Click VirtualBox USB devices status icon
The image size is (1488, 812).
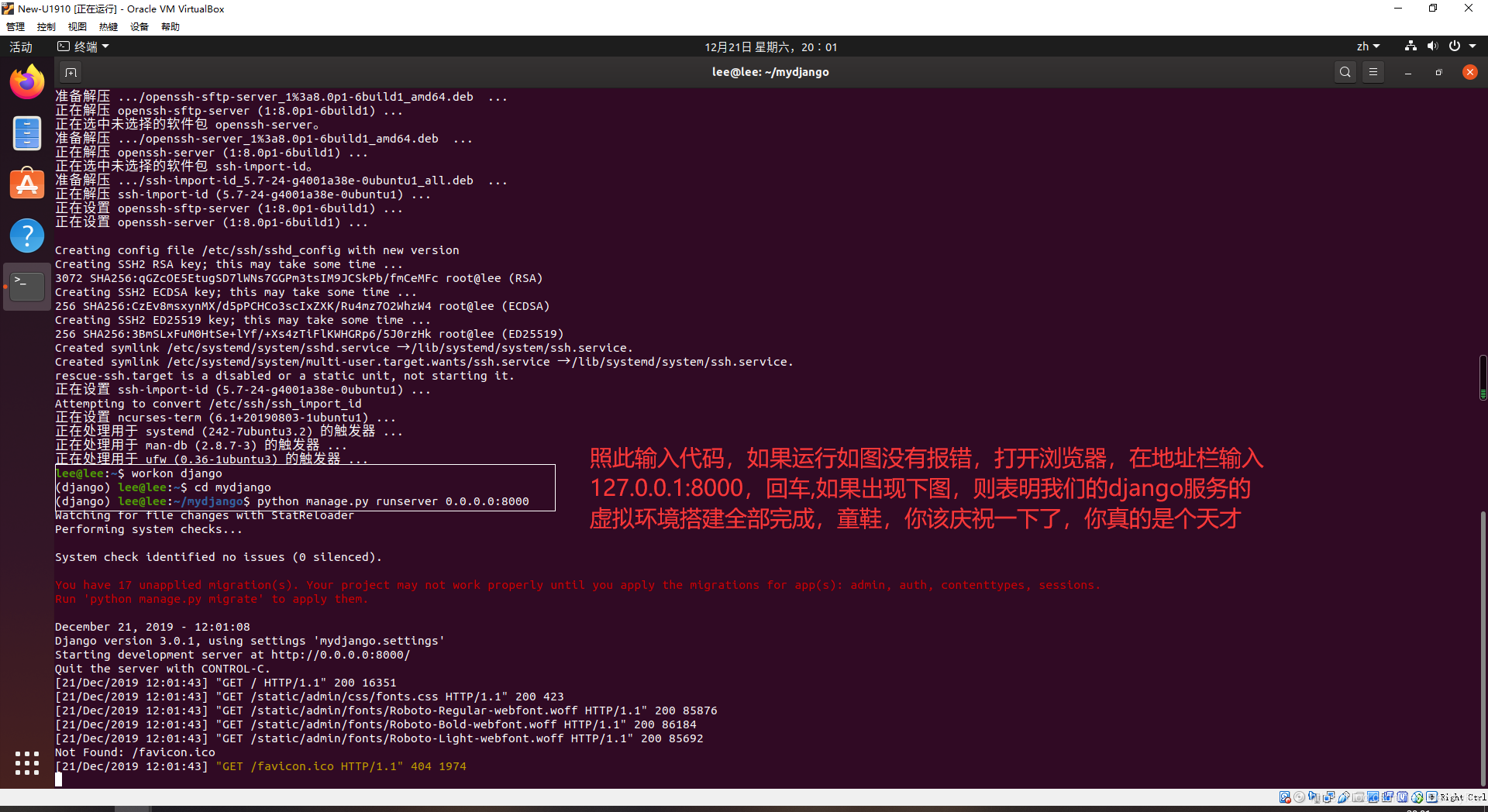[1344, 797]
